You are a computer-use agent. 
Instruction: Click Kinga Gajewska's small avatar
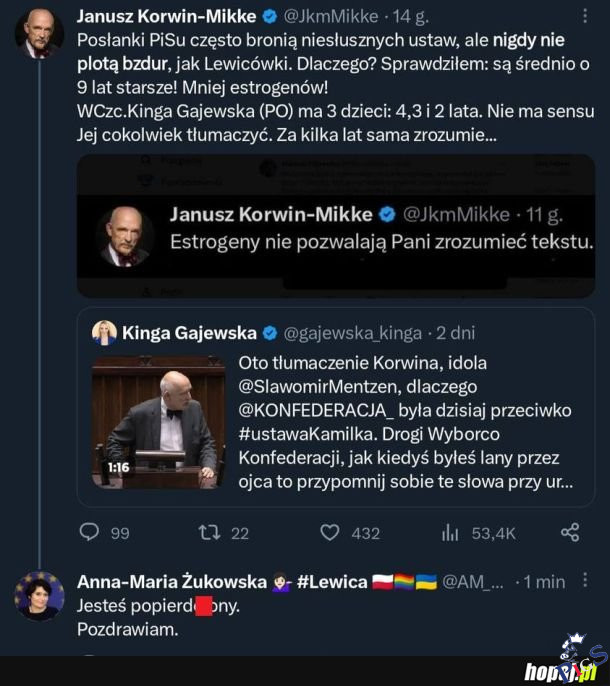pyautogui.click(x=104, y=333)
